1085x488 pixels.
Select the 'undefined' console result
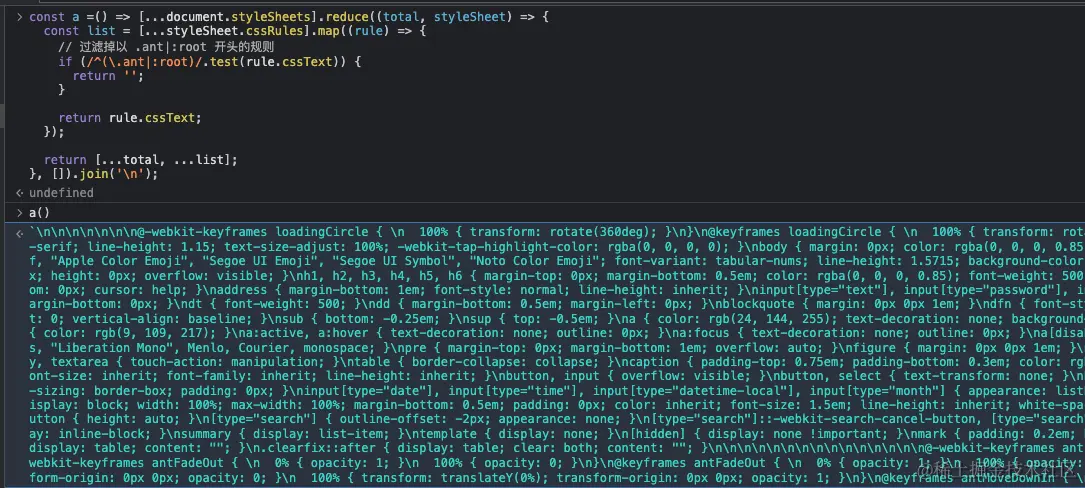pyautogui.click(x=61, y=193)
